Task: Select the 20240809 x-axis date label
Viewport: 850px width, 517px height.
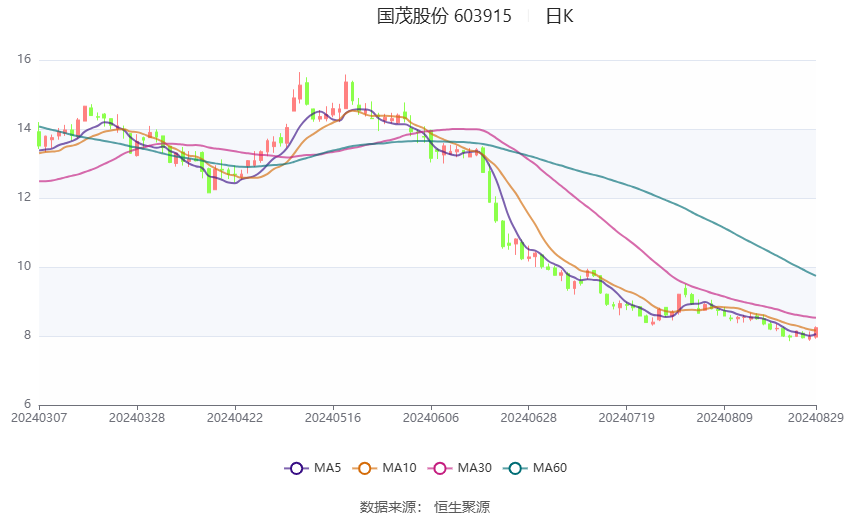Action: tap(724, 418)
